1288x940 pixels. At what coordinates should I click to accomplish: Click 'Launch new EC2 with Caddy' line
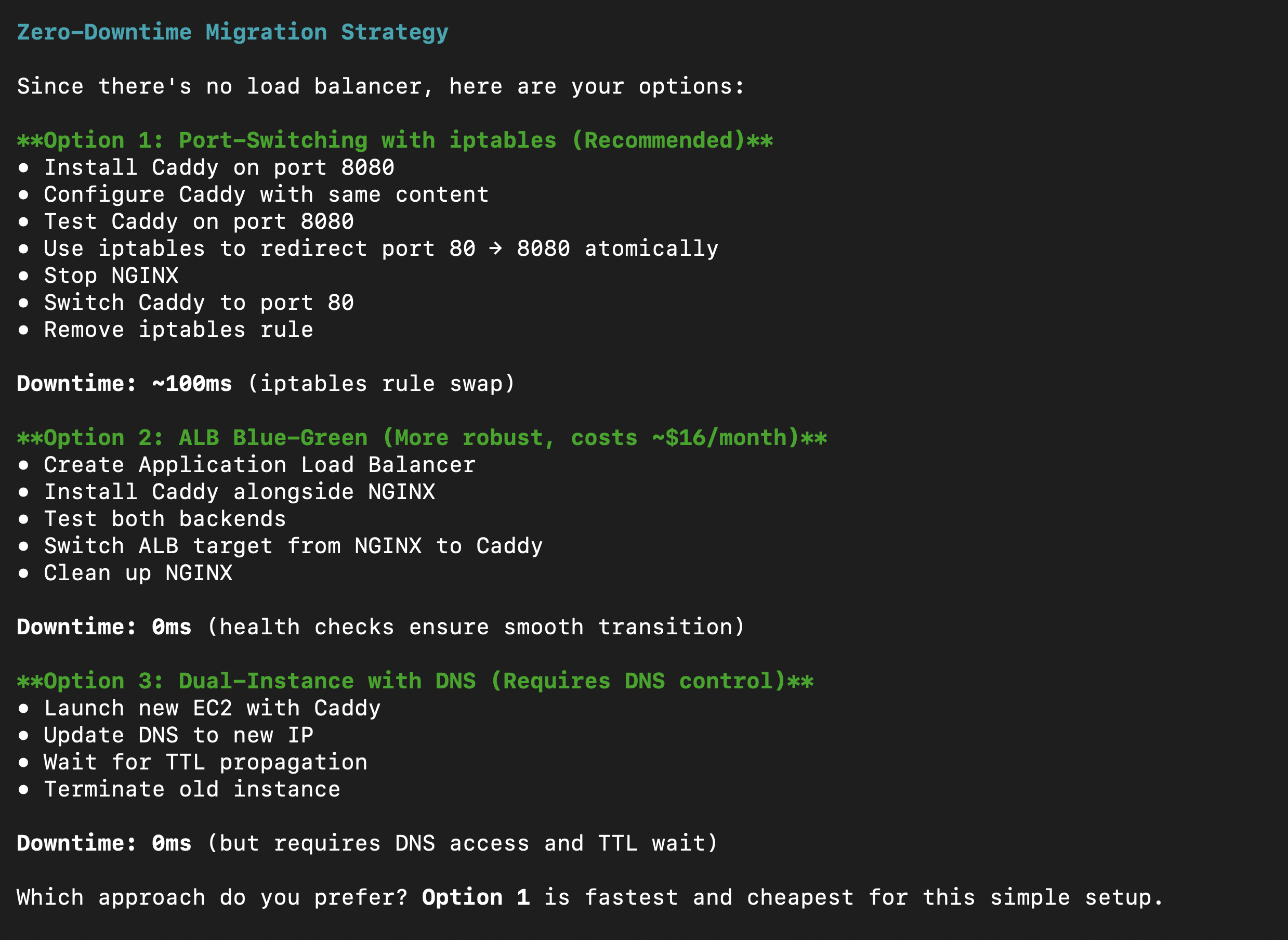click(x=212, y=709)
